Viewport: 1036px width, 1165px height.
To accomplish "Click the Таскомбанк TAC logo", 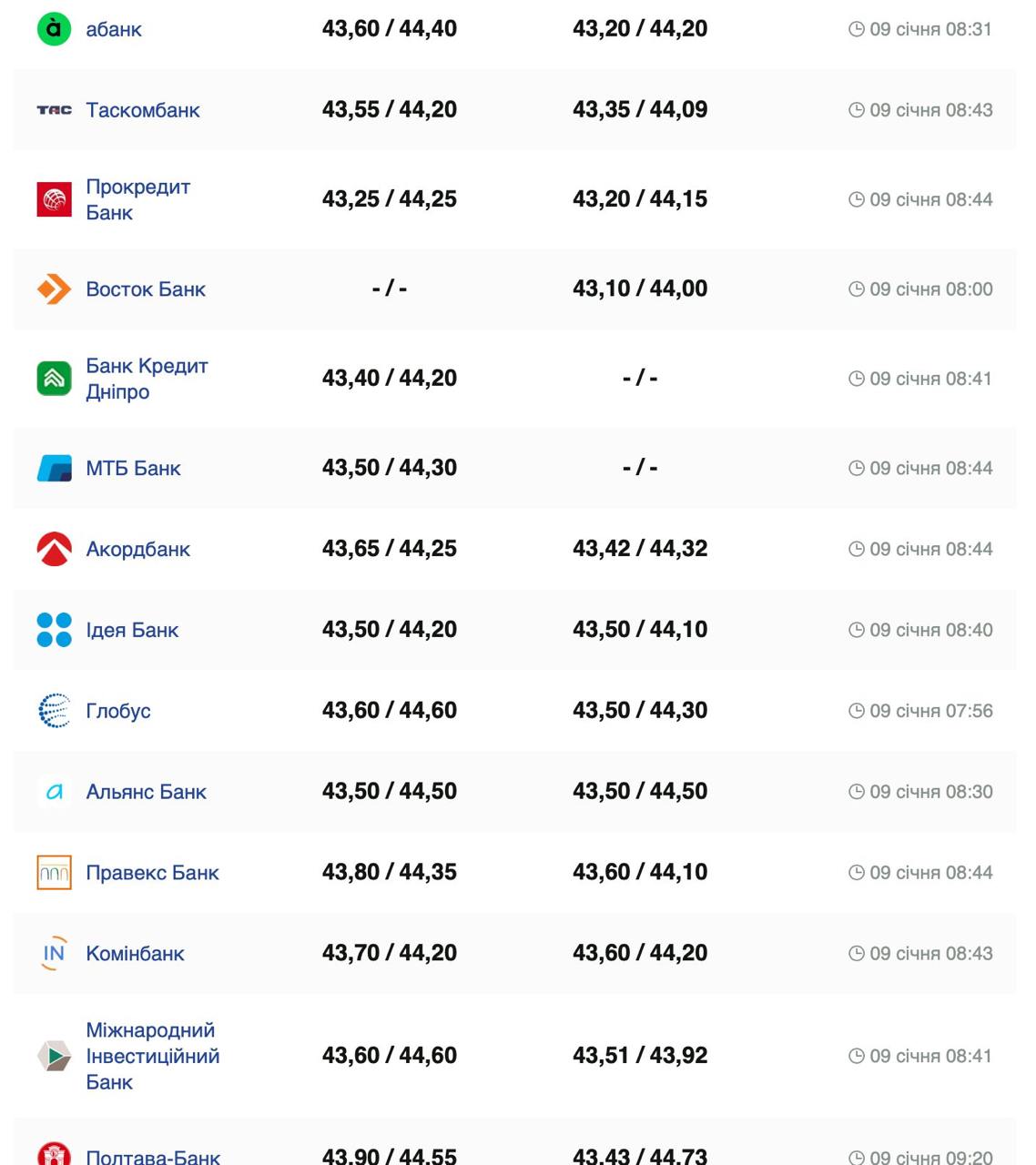I will (x=54, y=110).
